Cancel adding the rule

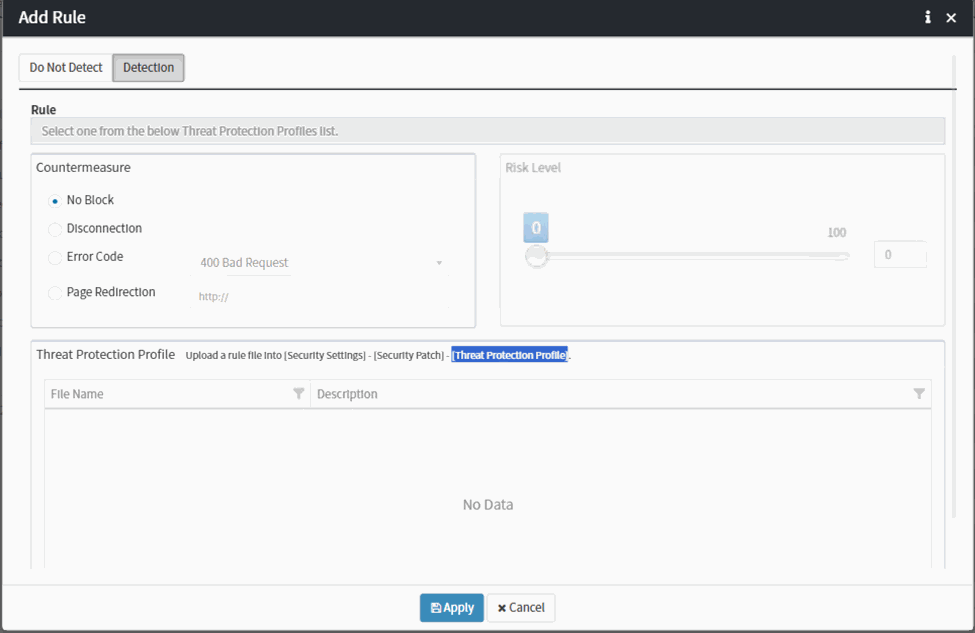click(x=521, y=608)
